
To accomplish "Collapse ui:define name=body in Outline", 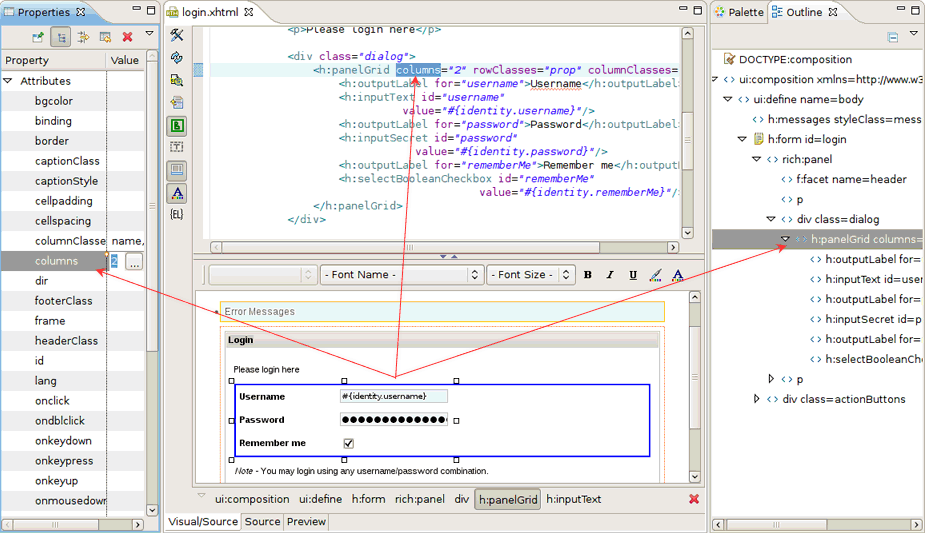I will coord(728,99).
